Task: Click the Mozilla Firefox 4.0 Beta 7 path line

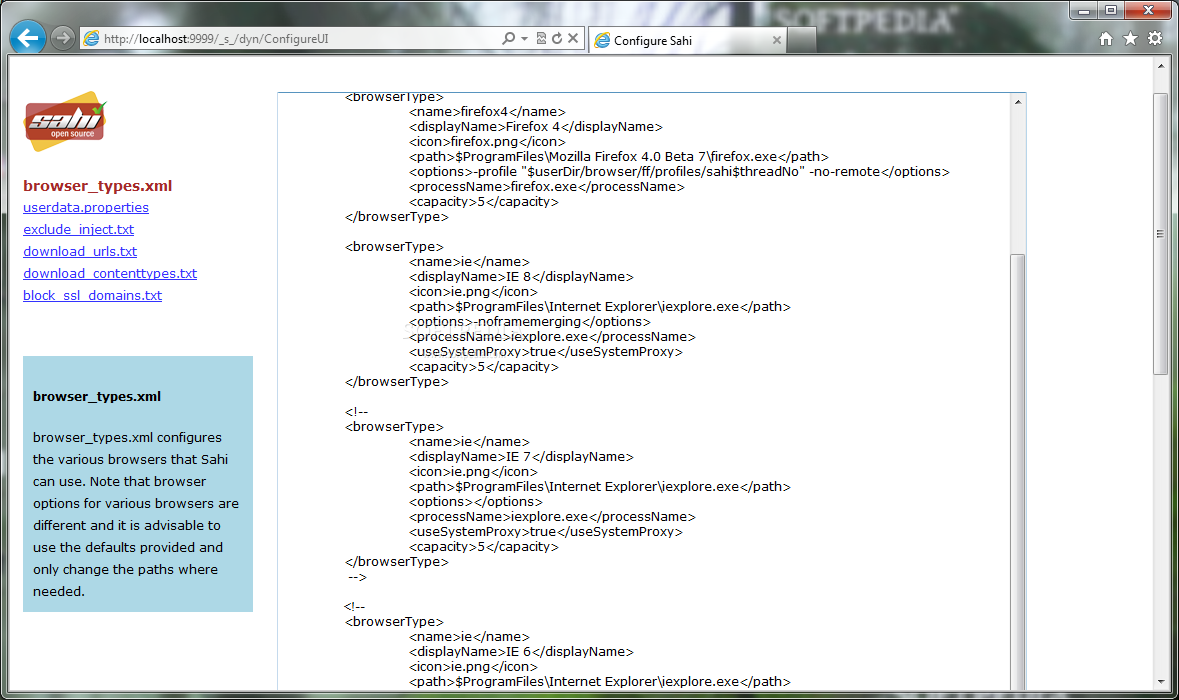Action: tap(619, 157)
